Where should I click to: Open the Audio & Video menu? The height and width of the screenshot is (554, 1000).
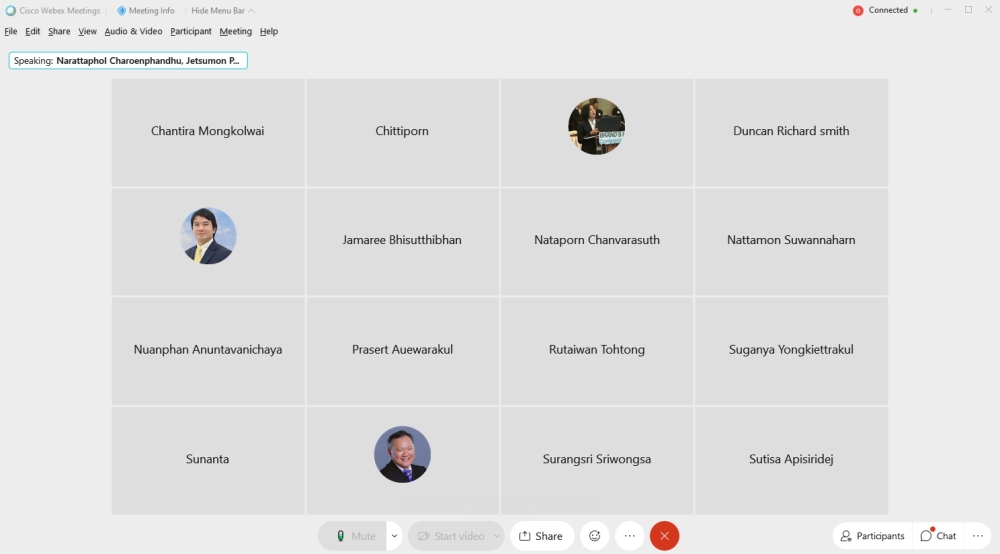[x=133, y=31]
